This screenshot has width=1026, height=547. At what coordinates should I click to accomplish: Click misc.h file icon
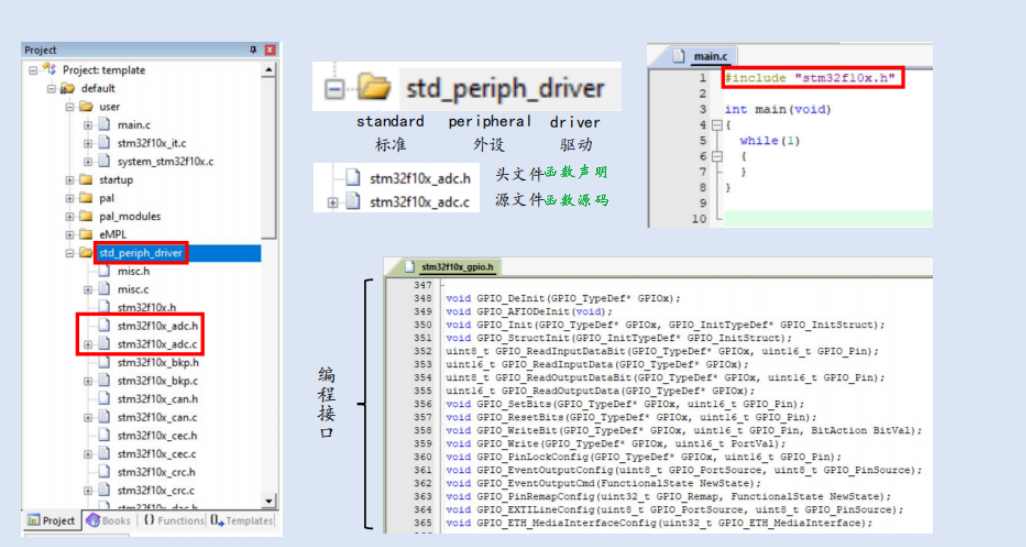tap(104, 271)
